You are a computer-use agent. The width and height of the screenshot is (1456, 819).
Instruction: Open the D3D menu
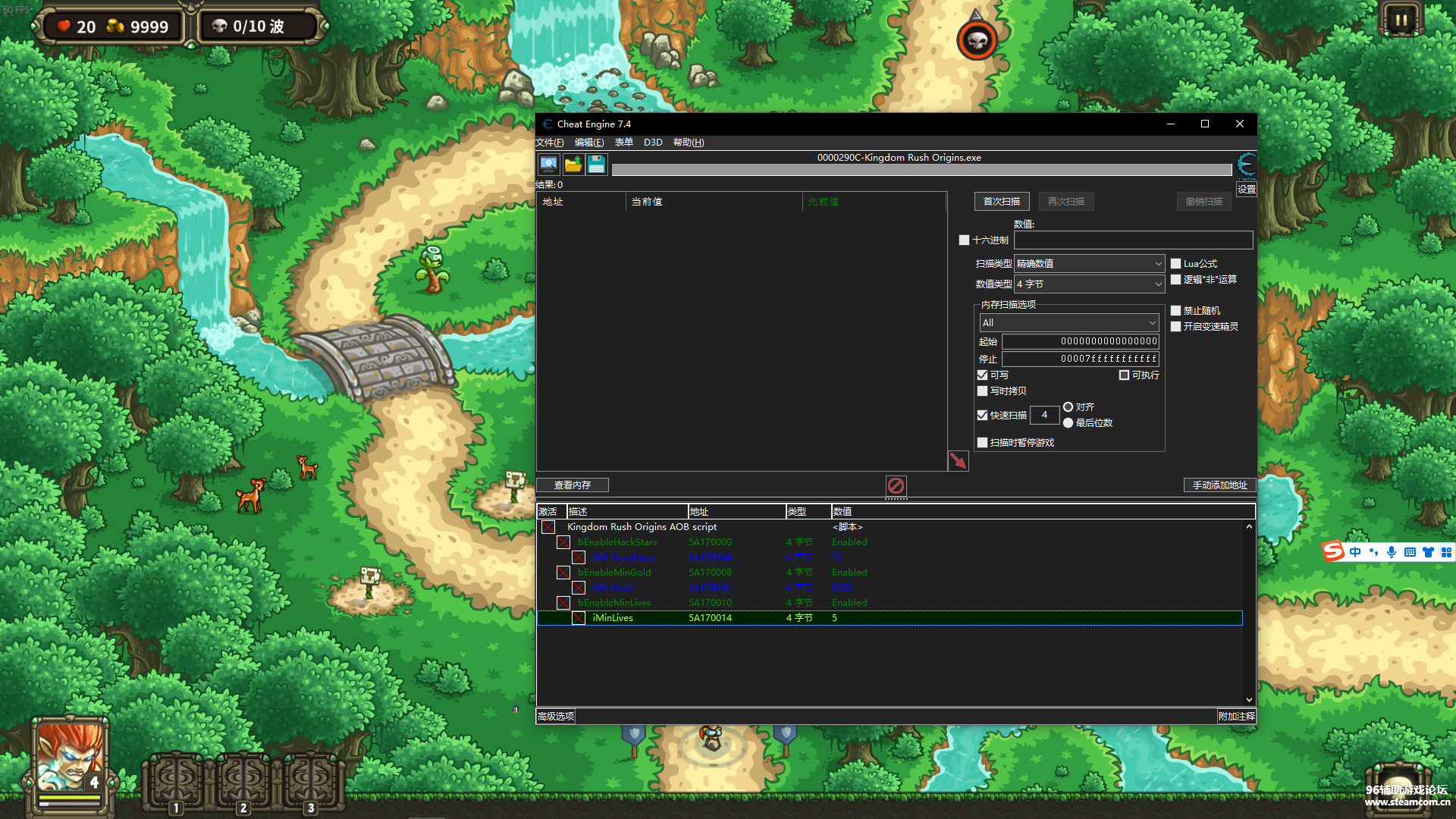point(653,143)
